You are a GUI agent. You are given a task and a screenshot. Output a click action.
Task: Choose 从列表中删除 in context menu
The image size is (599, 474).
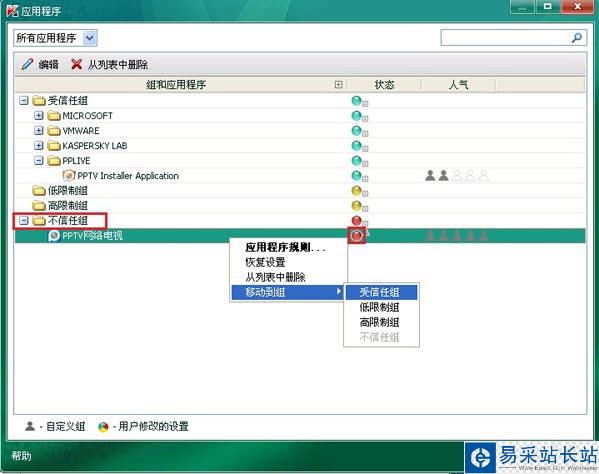click(289, 277)
